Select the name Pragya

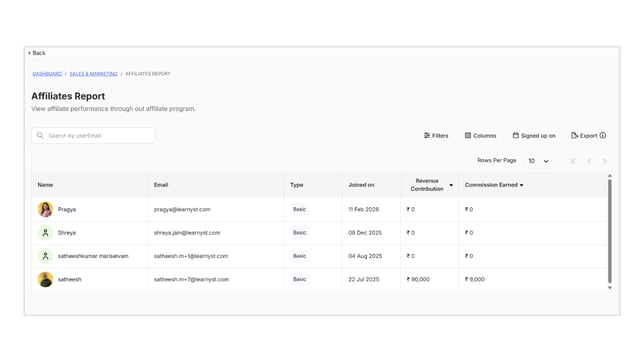tap(67, 209)
